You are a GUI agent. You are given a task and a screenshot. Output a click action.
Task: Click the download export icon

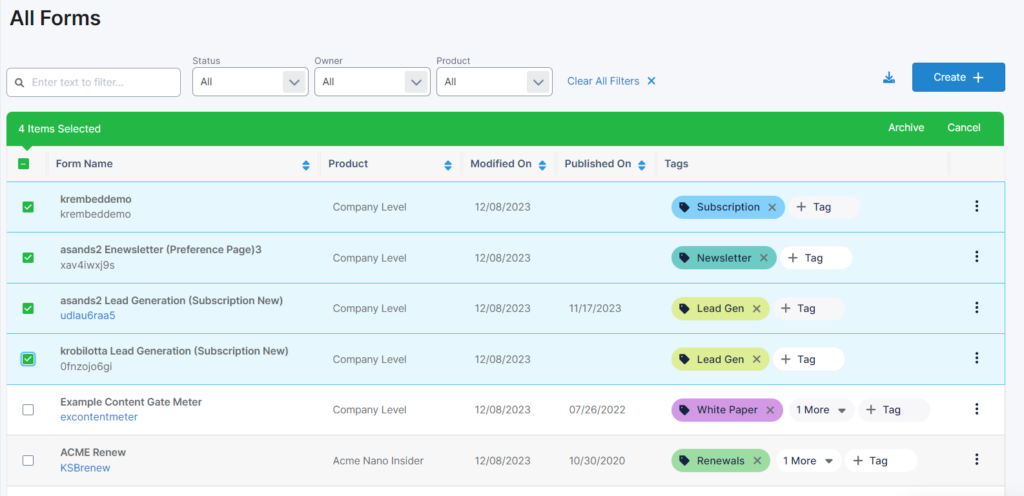(x=889, y=78)
